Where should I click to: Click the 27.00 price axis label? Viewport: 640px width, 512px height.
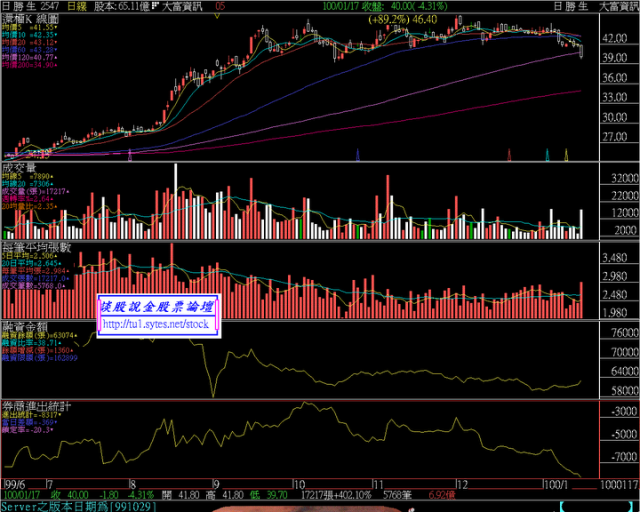pyautogui.click(x=615, y=137)
